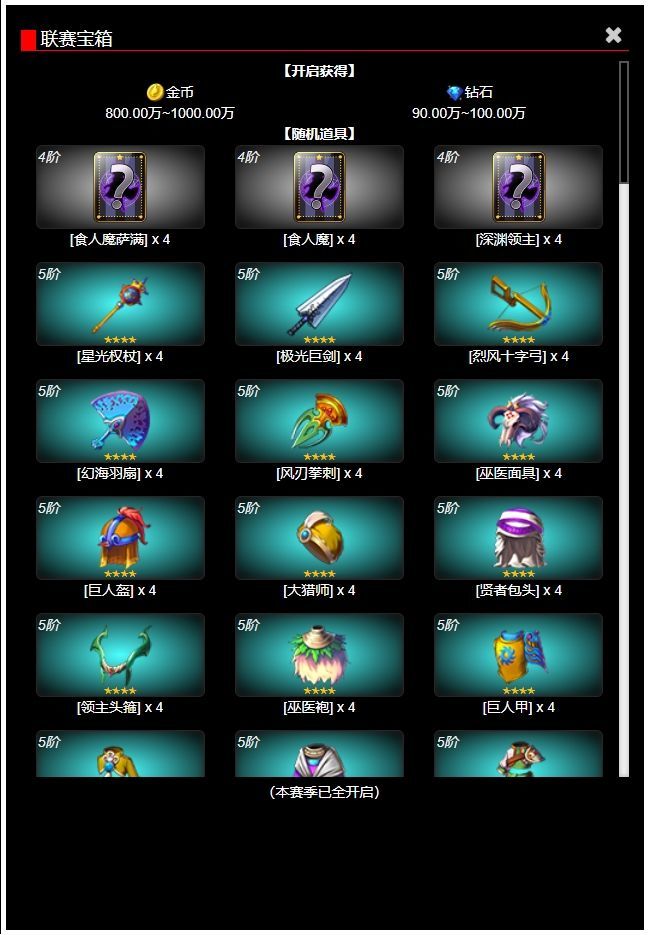Click the vertical scrollbar track
This screenshot has height=935, width=648.
(x=624, y=419)
